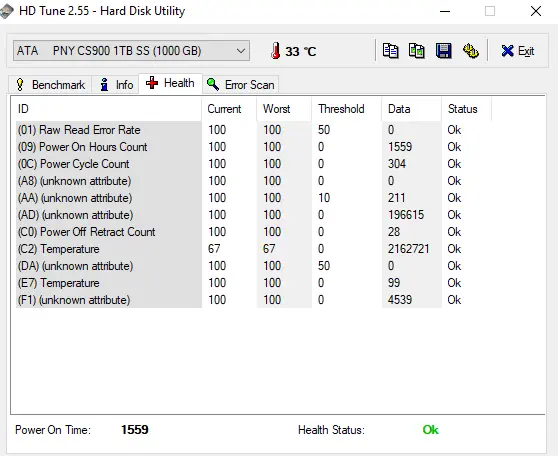The width and height of the screenshot is (558, 456).
Task: Select the Power Cycle Count row
Action: [253, 164]
